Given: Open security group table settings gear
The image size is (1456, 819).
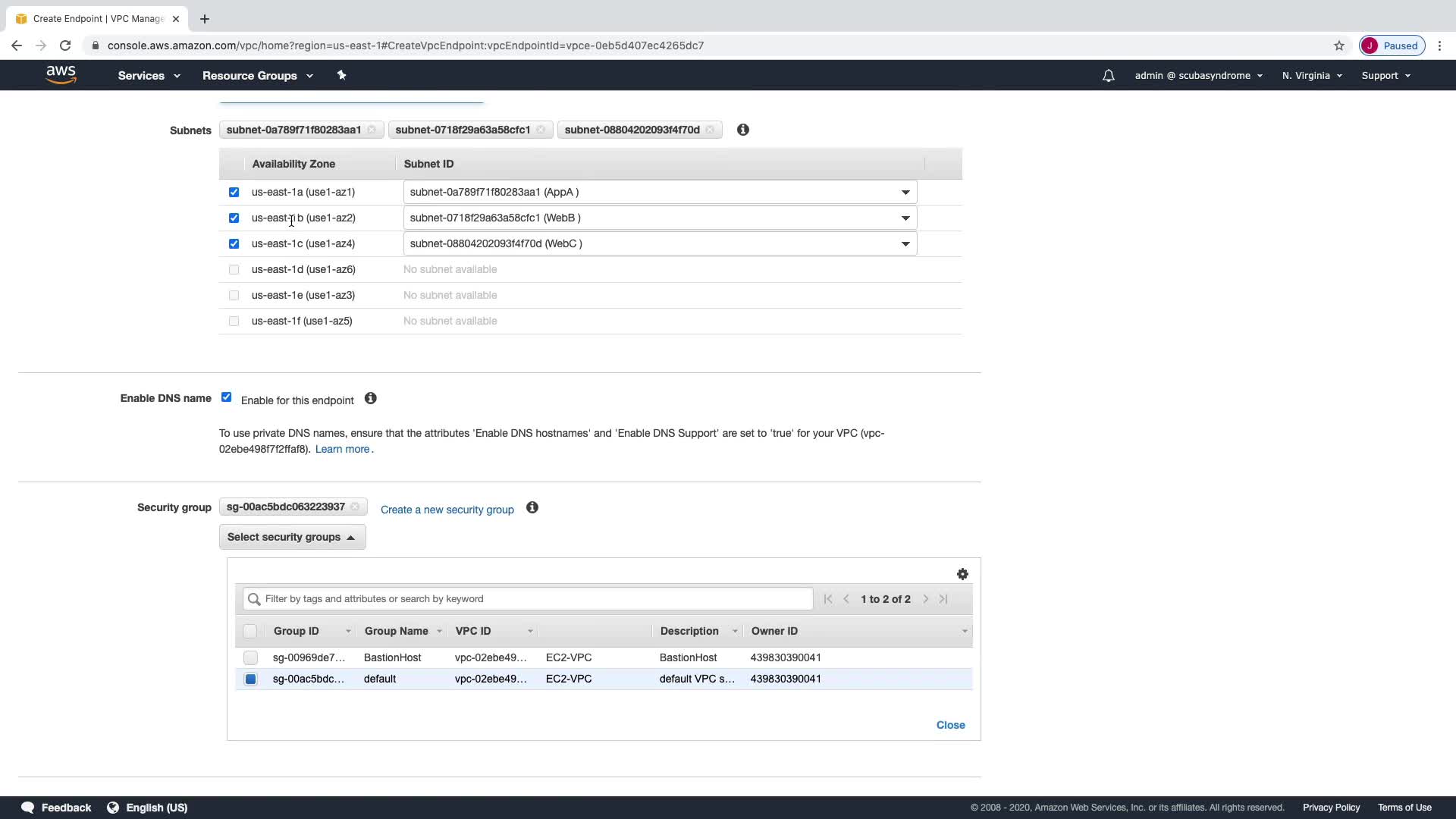Looking at the screenshot, I should click(962, 574).
